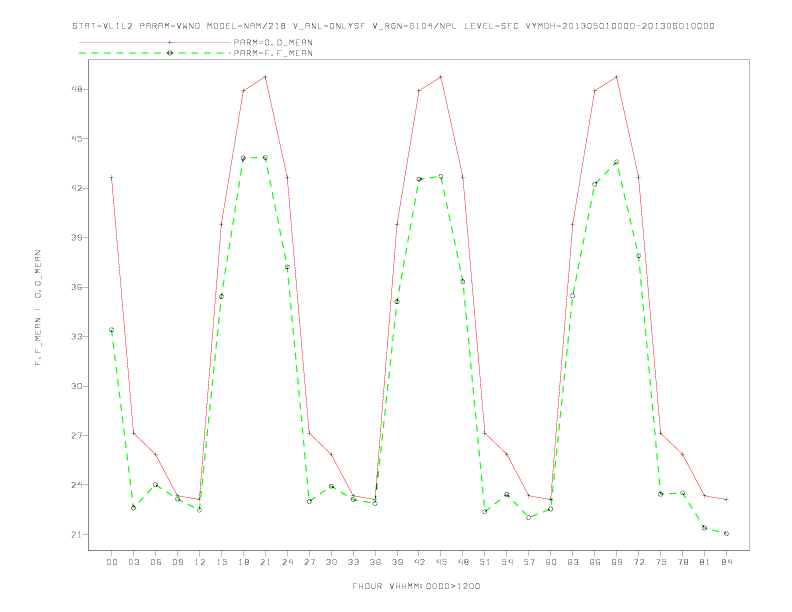Click the green circle data point at hour 84

(726, 534)
